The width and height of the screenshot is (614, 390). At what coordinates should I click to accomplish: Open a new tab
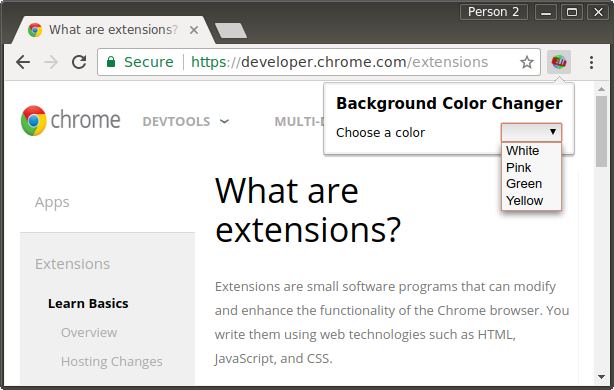(231, 31)
